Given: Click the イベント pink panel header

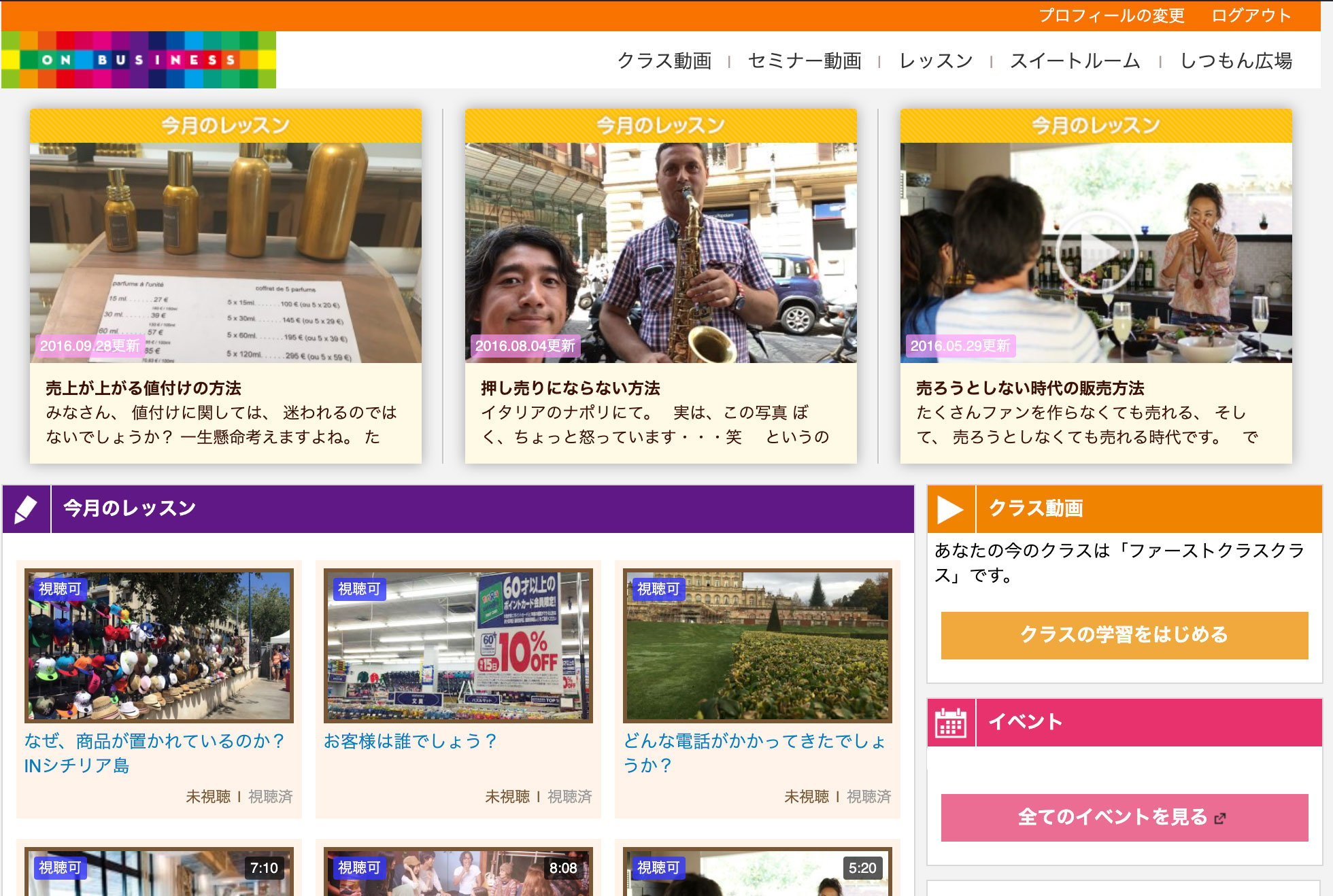Looking at the screenshot, I should pos(1125,723).
